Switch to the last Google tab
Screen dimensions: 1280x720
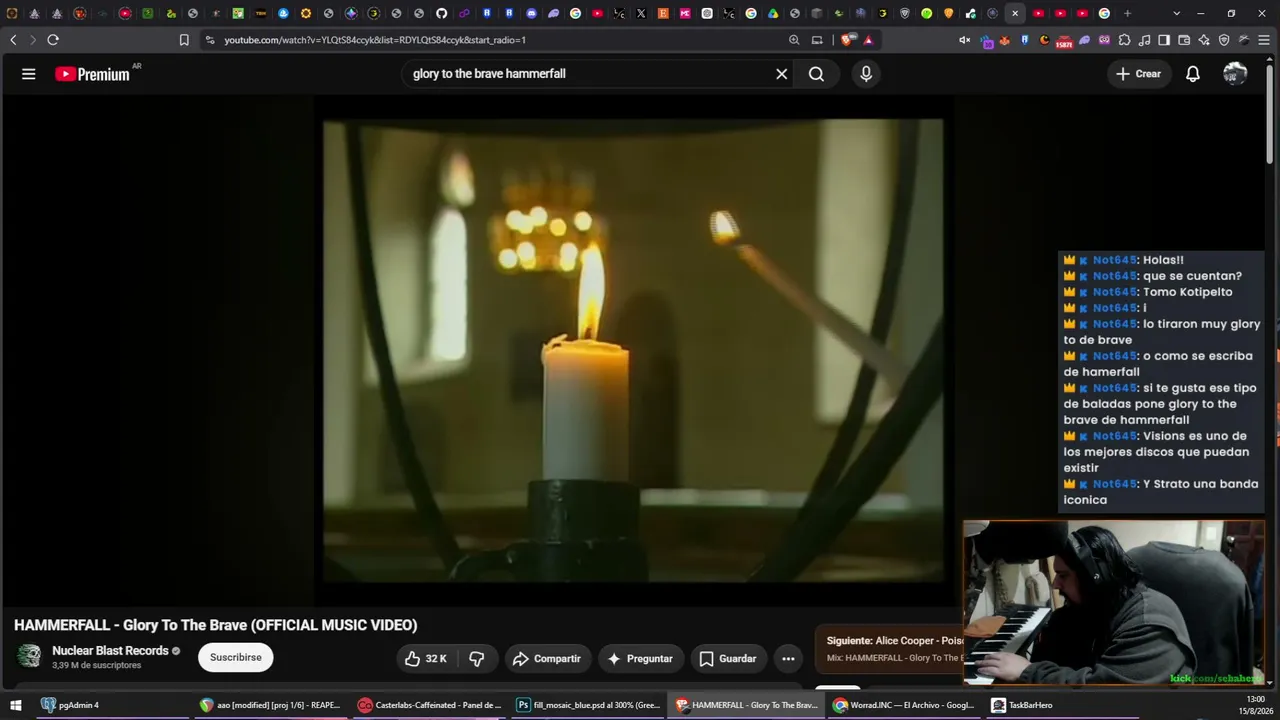[x=1104, y=13]
